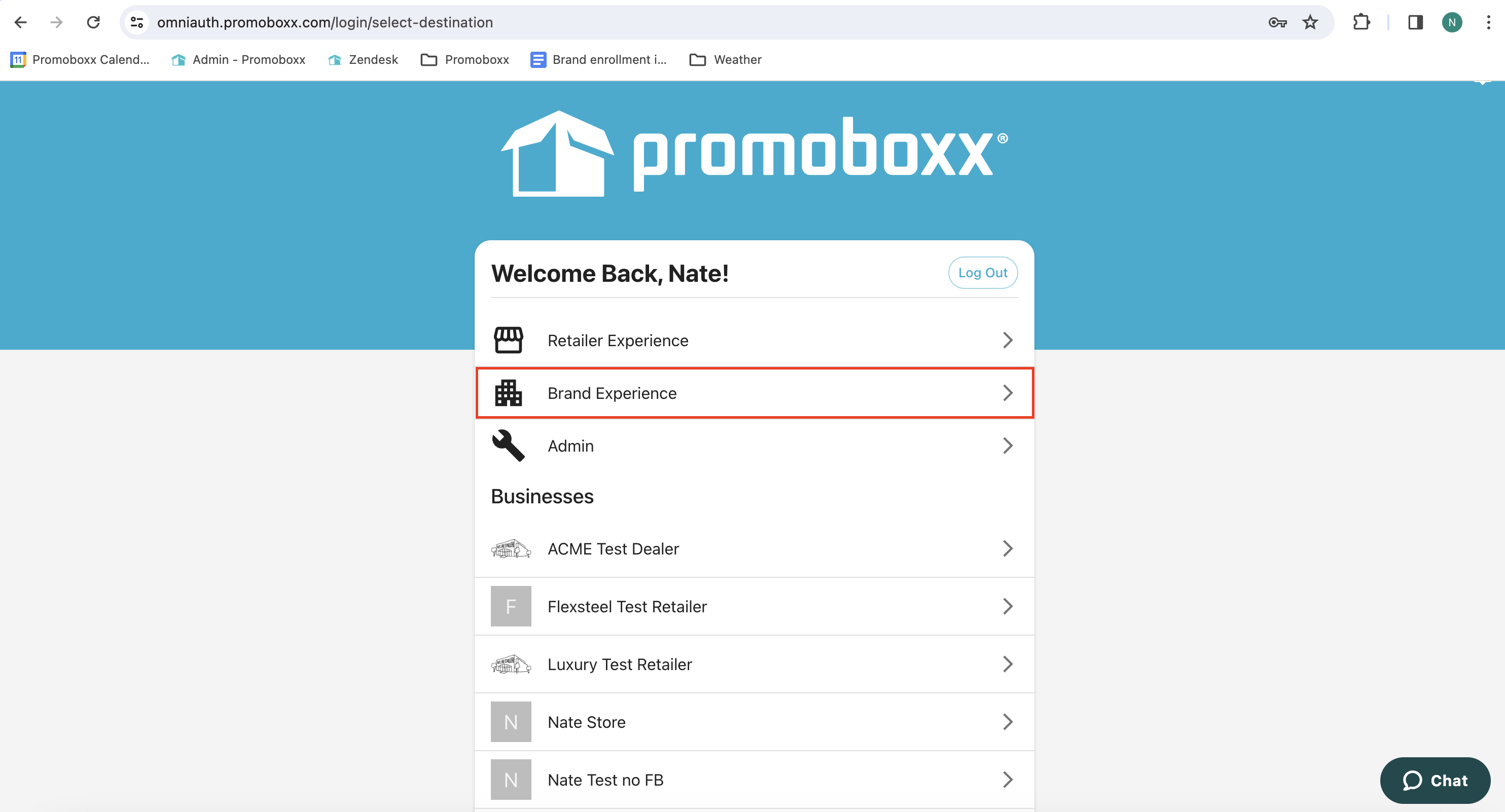1505x812 pixels.
Task: Click the Admin wrench icon
Action: 508,446
